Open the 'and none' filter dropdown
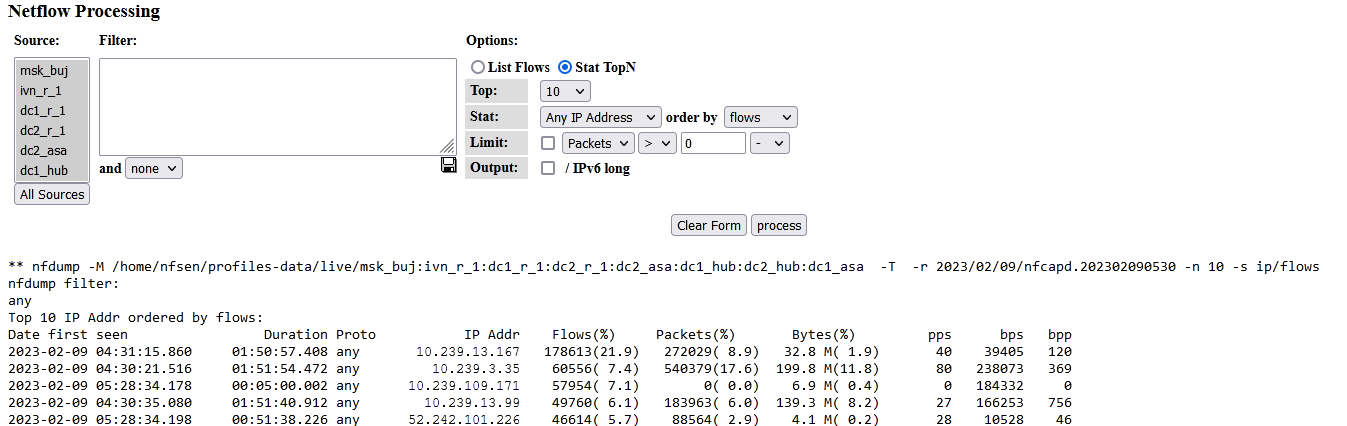This screenshot has width=1347, height=426. click(154, 169)
